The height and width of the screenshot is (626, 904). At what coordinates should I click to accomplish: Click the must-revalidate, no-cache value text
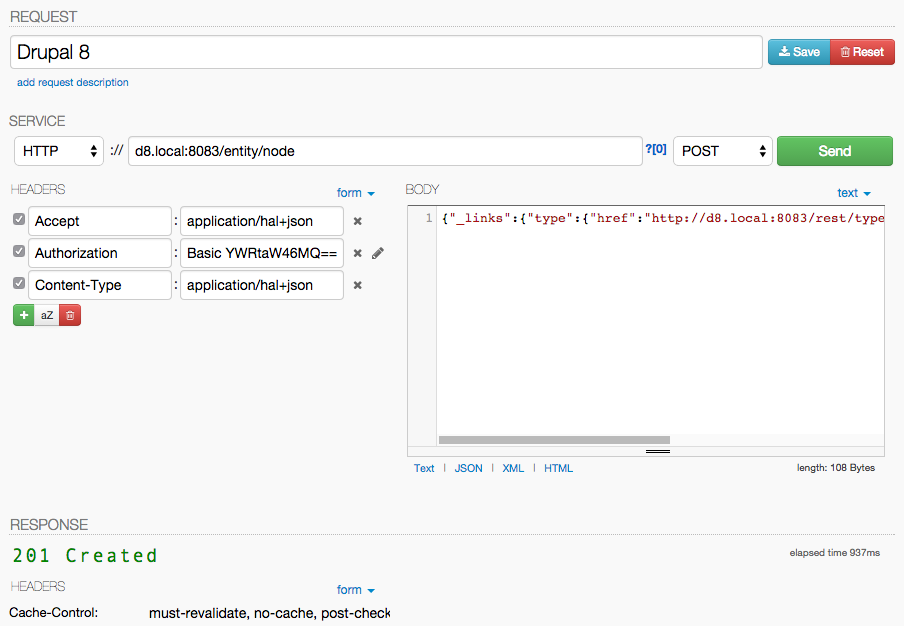click(x=269, y=613)
